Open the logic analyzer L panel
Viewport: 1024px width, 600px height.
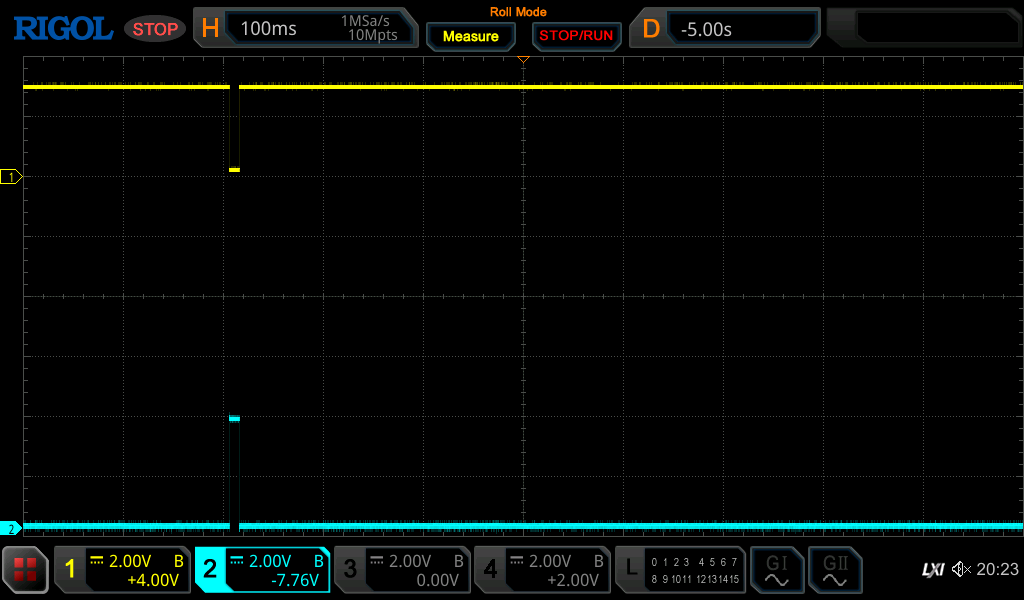pos(680,569)
